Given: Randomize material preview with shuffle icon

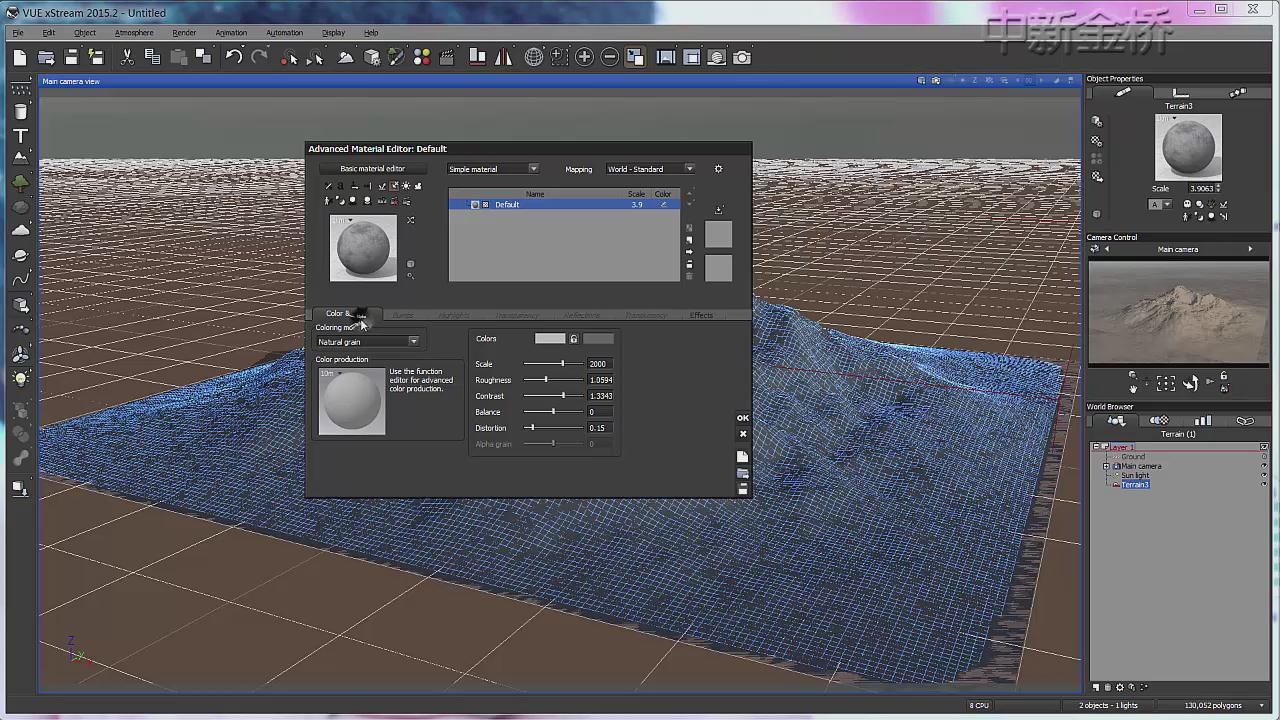Looking at the screenshot, I should [x=410, y=220].
